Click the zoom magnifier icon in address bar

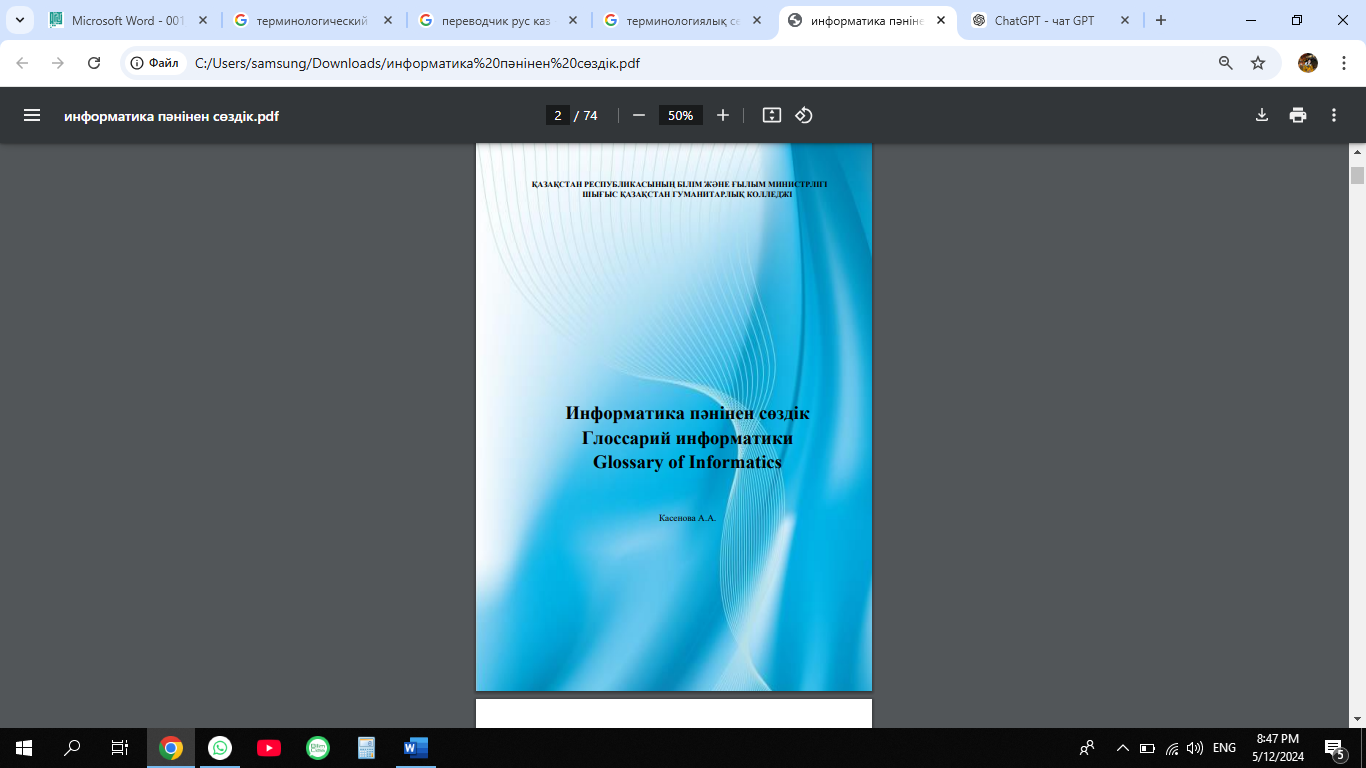click(1226, 63)
